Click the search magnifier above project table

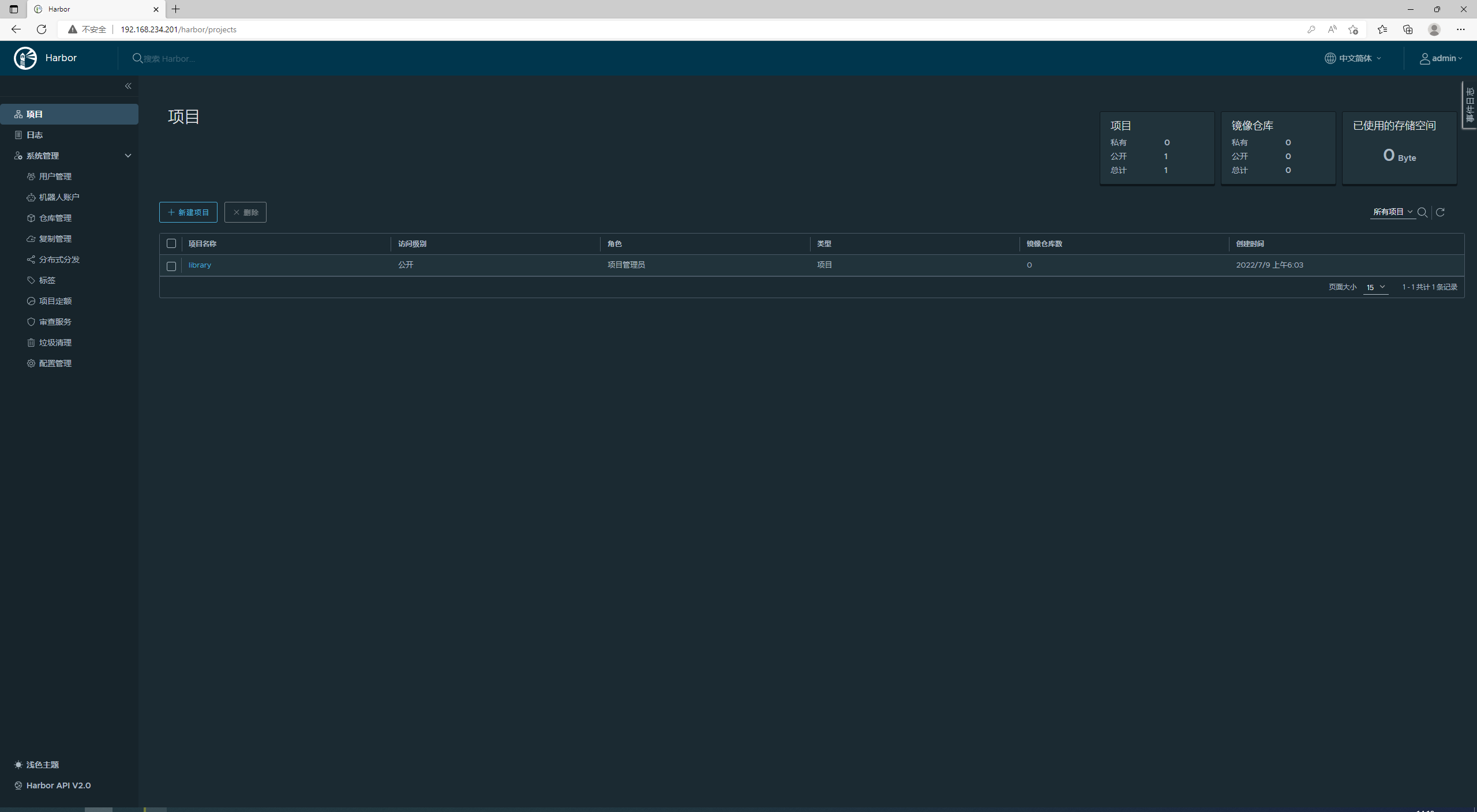pyautogui.click(x=1422, y=212)
